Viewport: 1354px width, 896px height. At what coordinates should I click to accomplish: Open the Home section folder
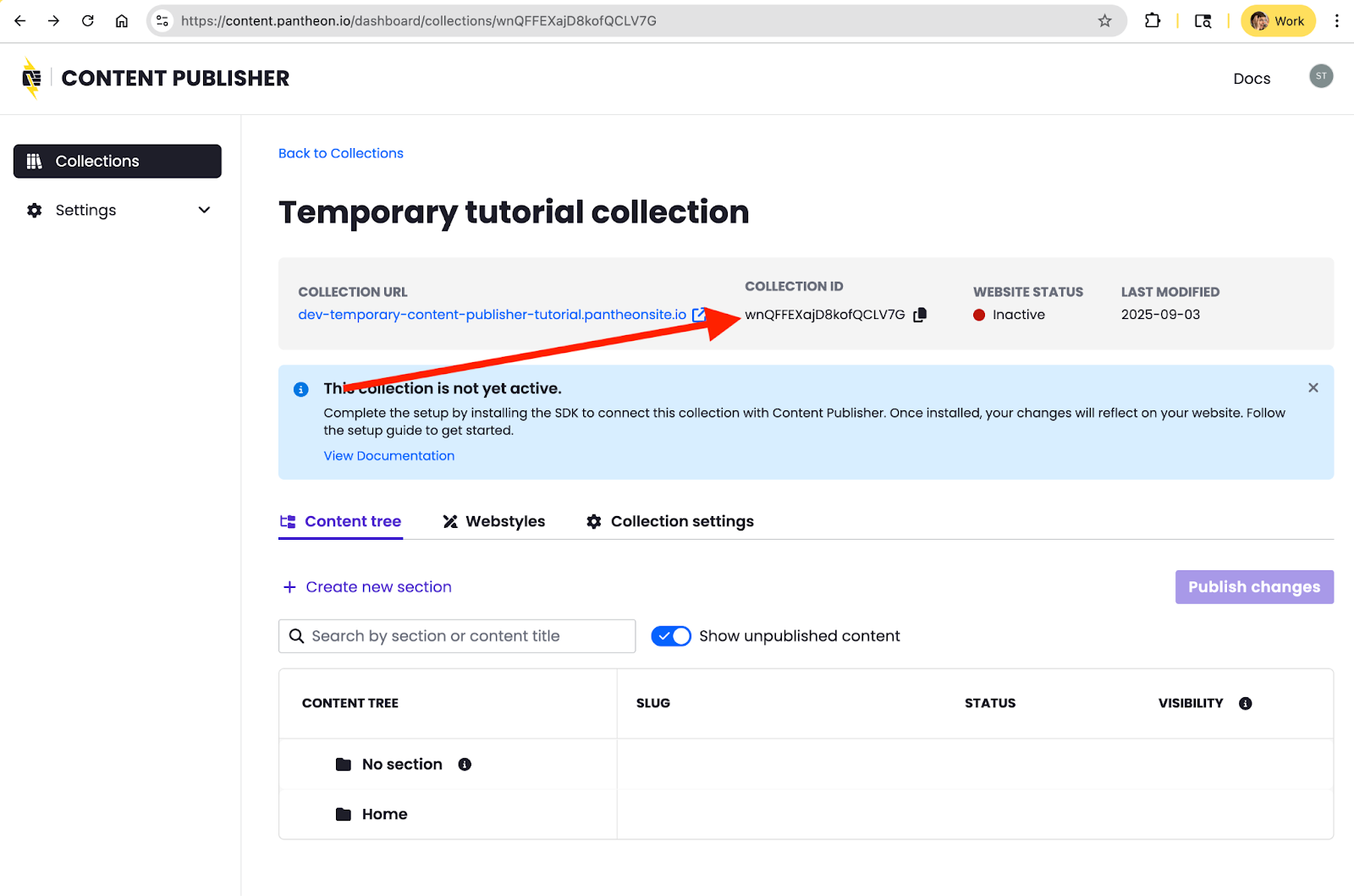[x=384, y=814]
